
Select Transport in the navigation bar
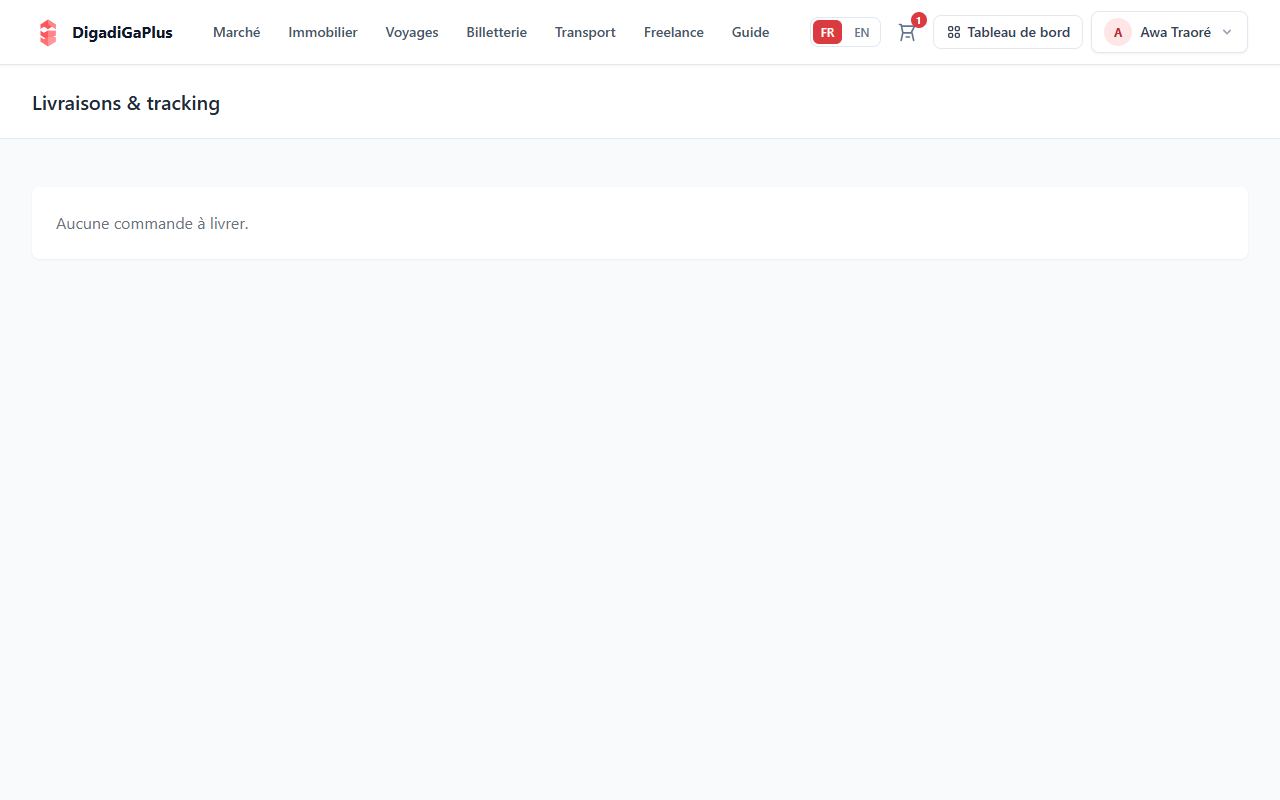585,32
